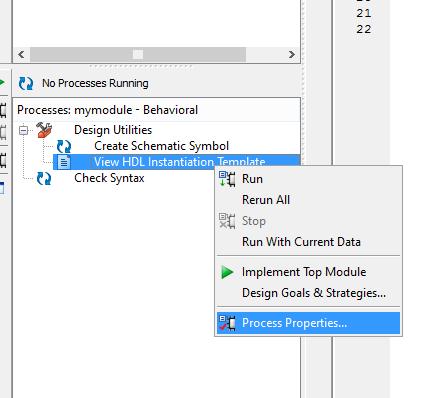Select the Create Schematic Symbol process
The height and width of the screenshot is (398, 430).
click(x=161, y=146)
